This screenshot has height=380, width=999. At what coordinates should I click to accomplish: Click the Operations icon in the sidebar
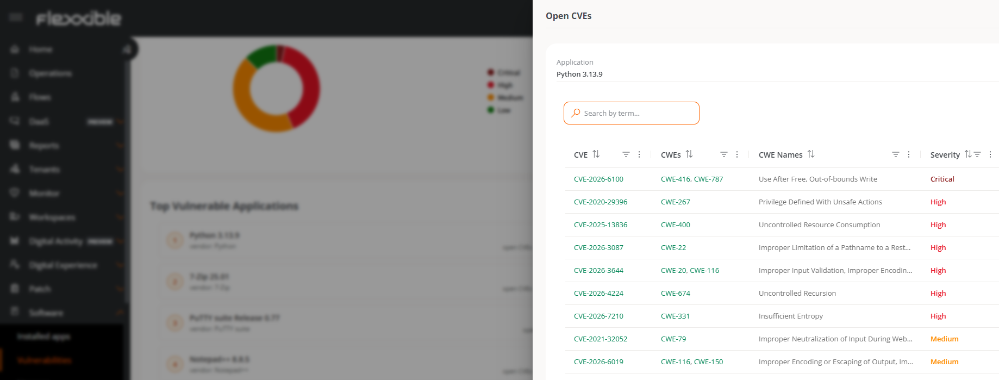click(x=15, y=73)
